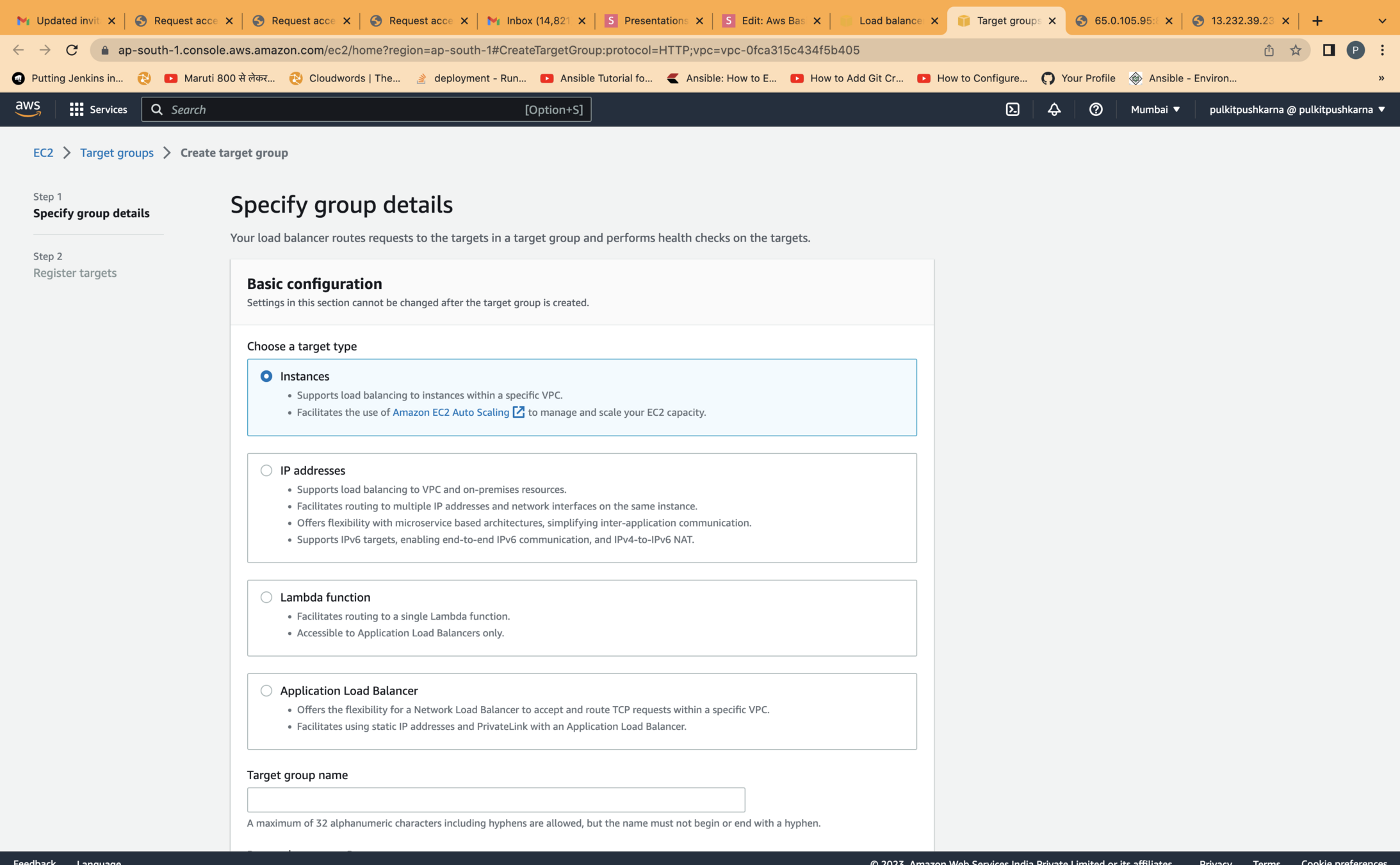
Task: Open the help question mark icon
Action: pos(1096,110)
